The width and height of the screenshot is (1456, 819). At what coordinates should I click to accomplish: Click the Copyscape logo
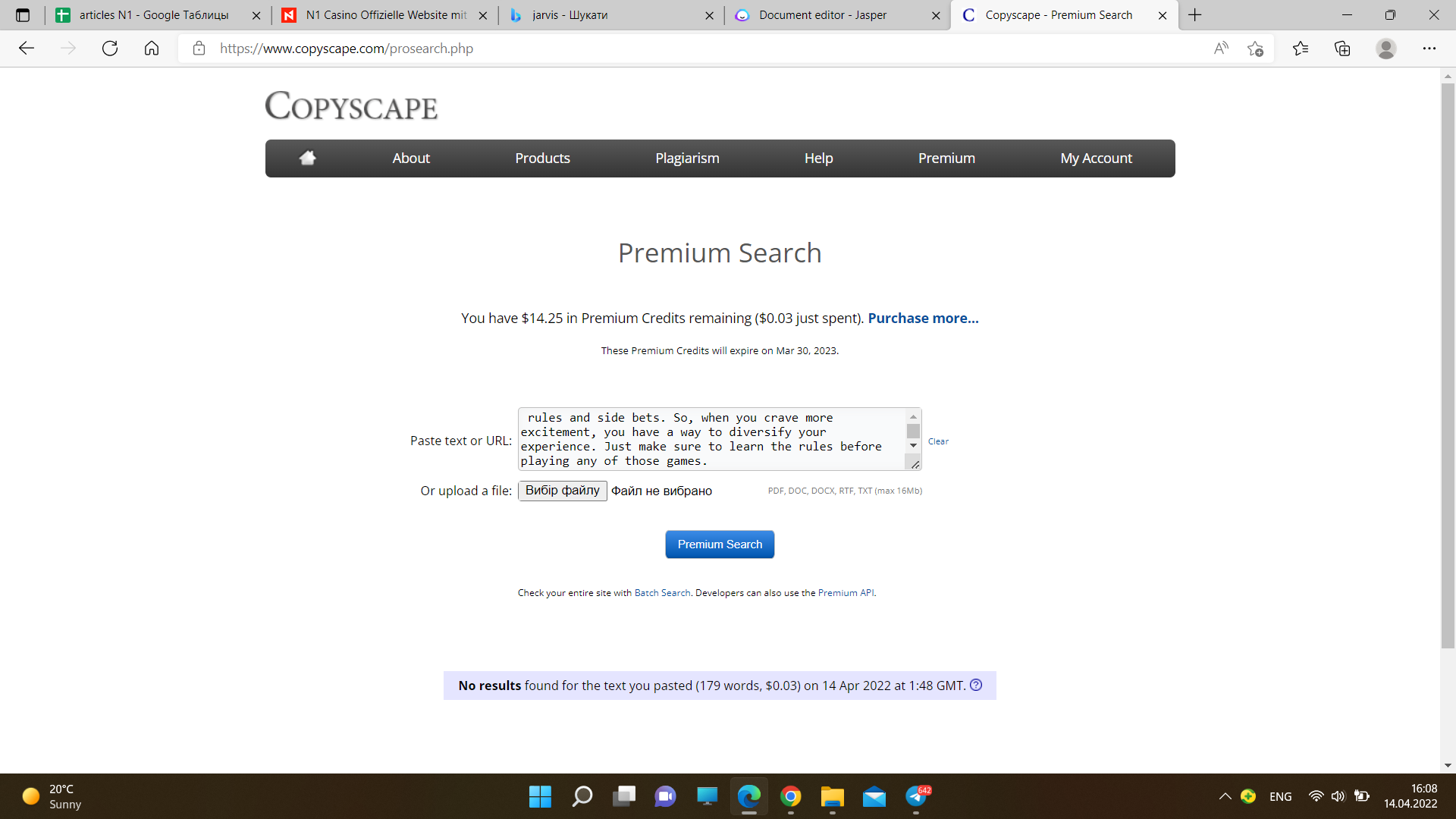coord(351,105)
